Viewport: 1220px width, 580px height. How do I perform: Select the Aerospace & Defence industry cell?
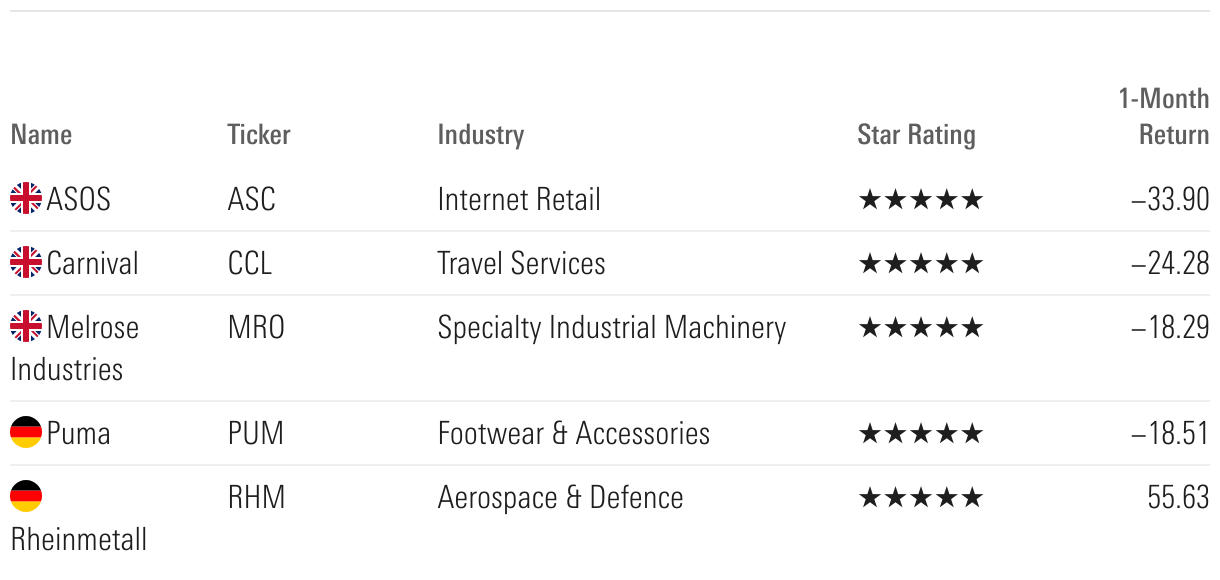coord(561,497)
